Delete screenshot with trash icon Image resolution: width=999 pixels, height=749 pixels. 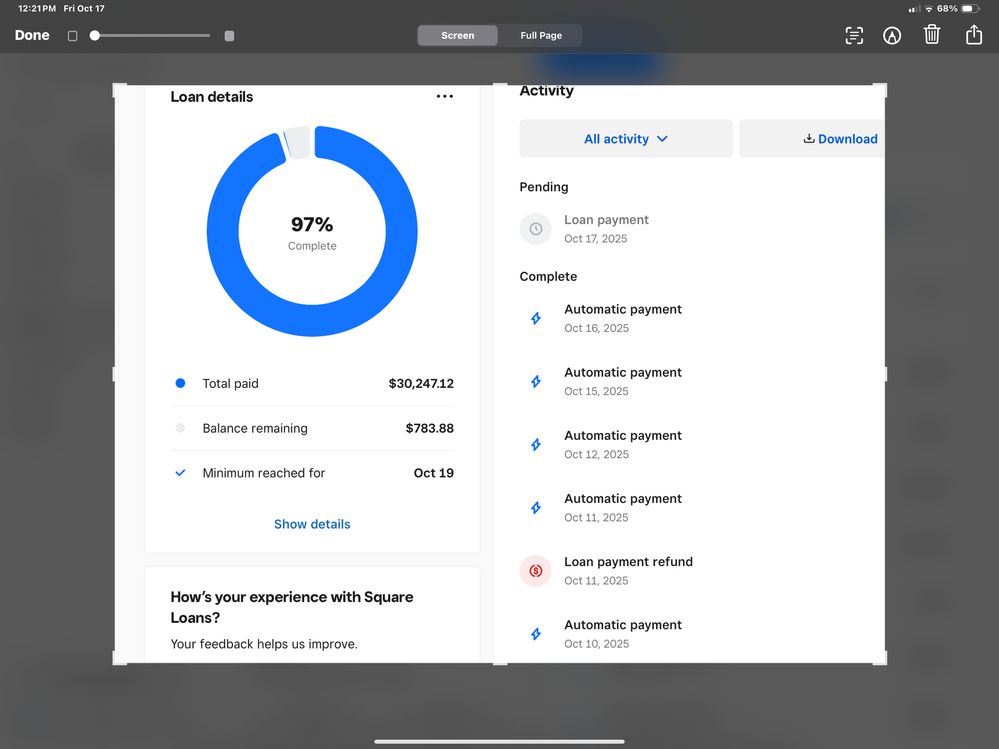point(932,35)
